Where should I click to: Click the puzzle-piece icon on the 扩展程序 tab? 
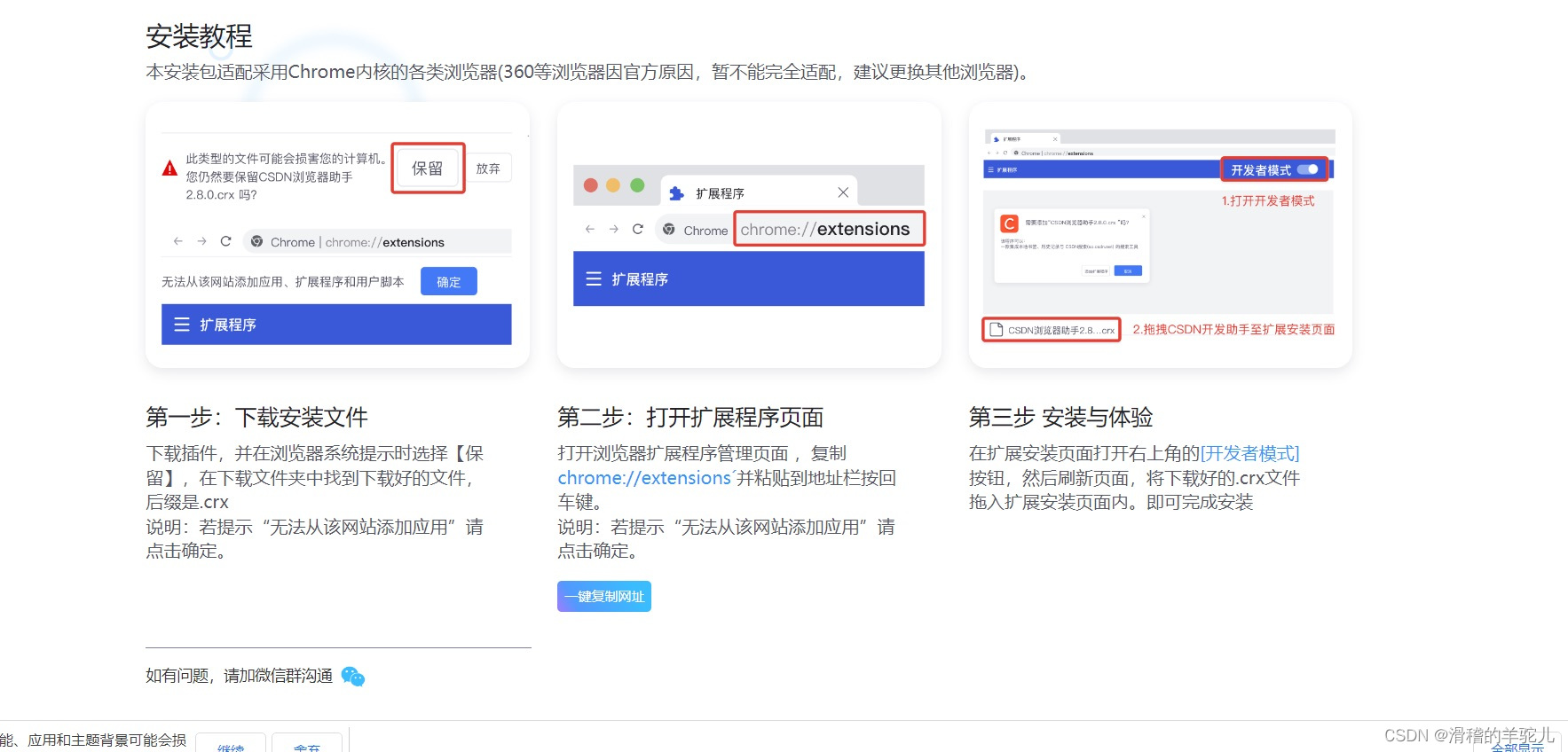677,193
